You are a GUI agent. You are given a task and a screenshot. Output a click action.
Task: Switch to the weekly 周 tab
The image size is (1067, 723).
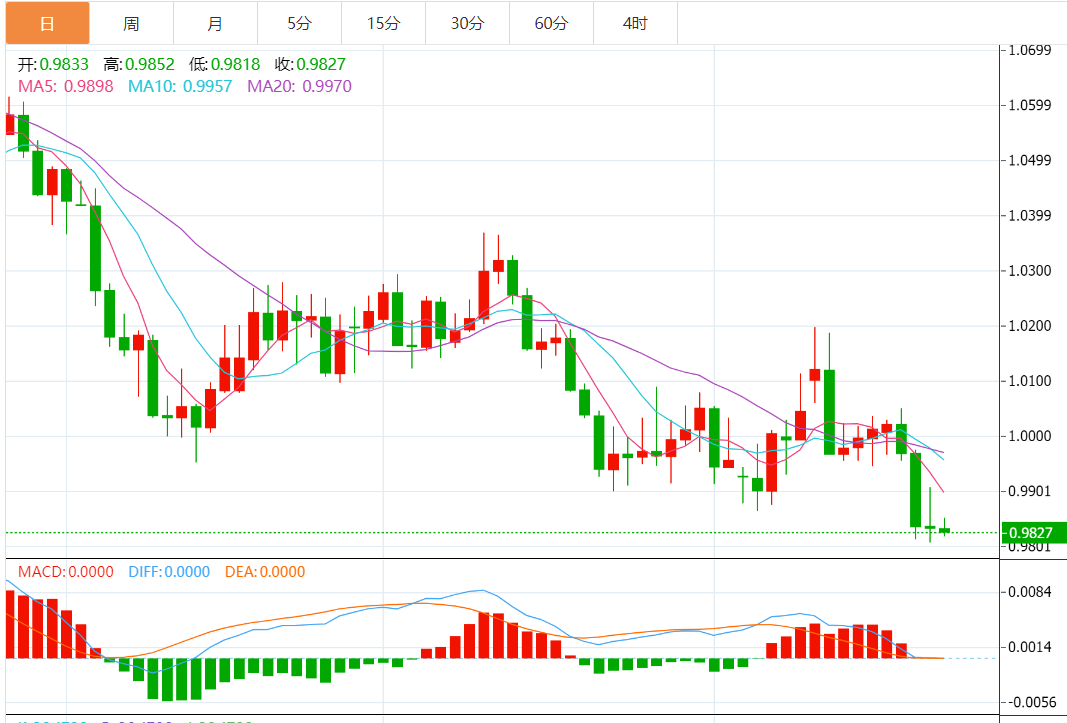[x=131, y=23]
